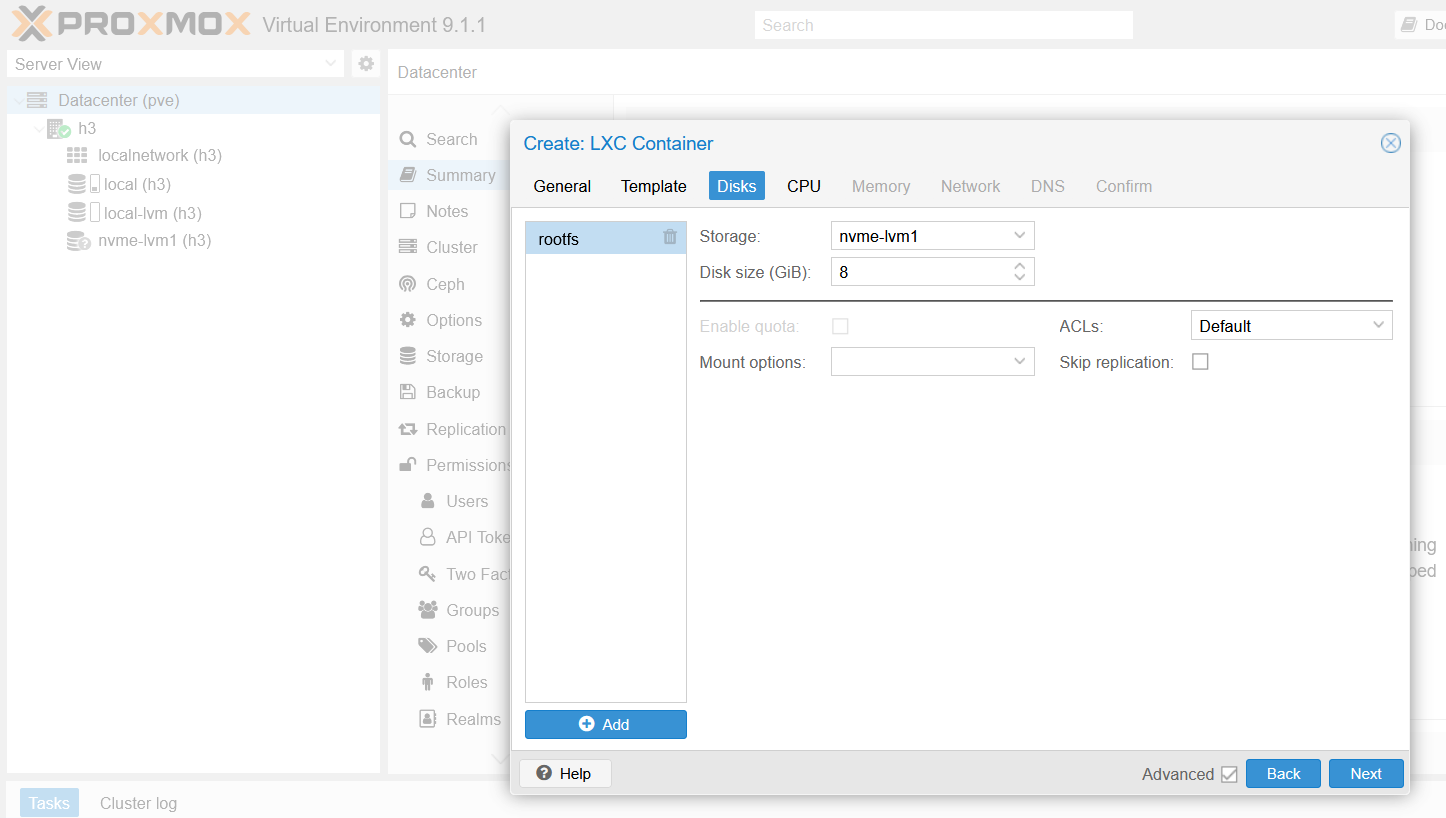Toggle the Enable quota checkbox
Viewport: 1446px width, 818px height.
[x=840, y=326]
